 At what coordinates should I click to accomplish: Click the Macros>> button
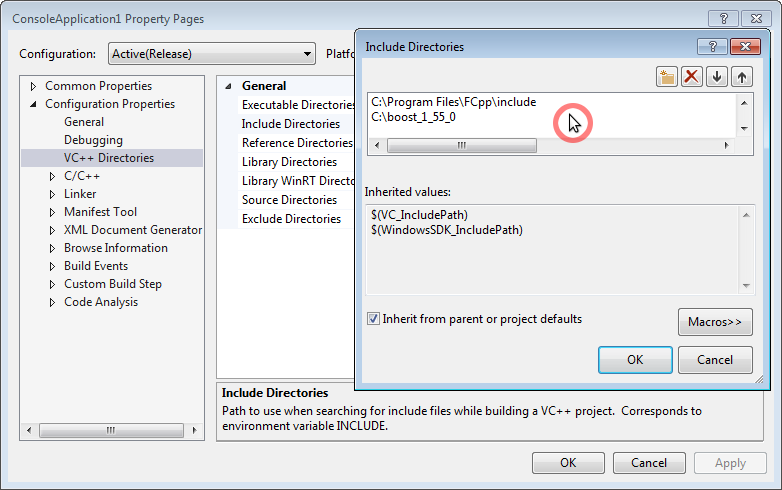pos(714,322)
